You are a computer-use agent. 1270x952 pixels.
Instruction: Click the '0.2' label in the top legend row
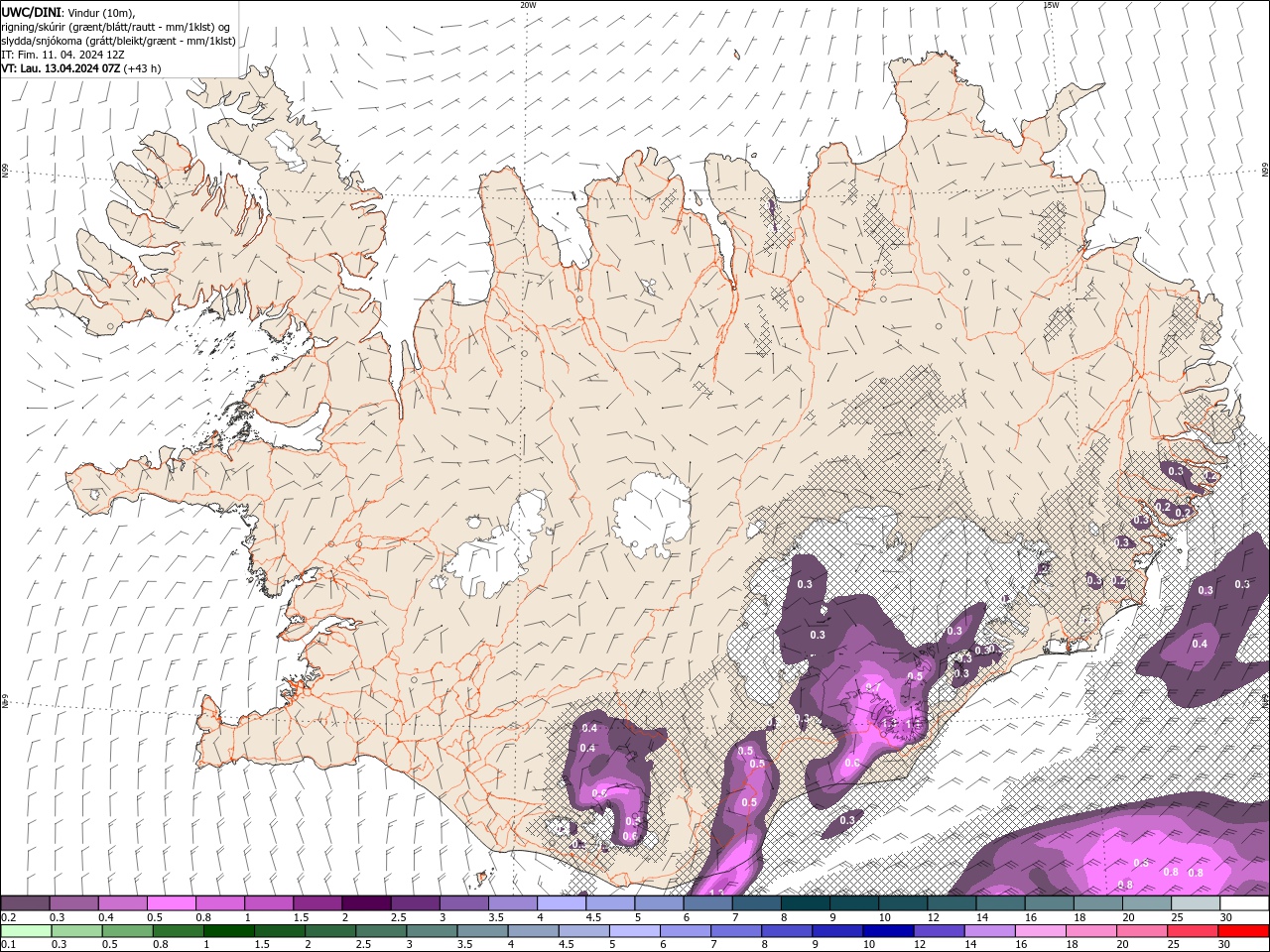(7, 917)
